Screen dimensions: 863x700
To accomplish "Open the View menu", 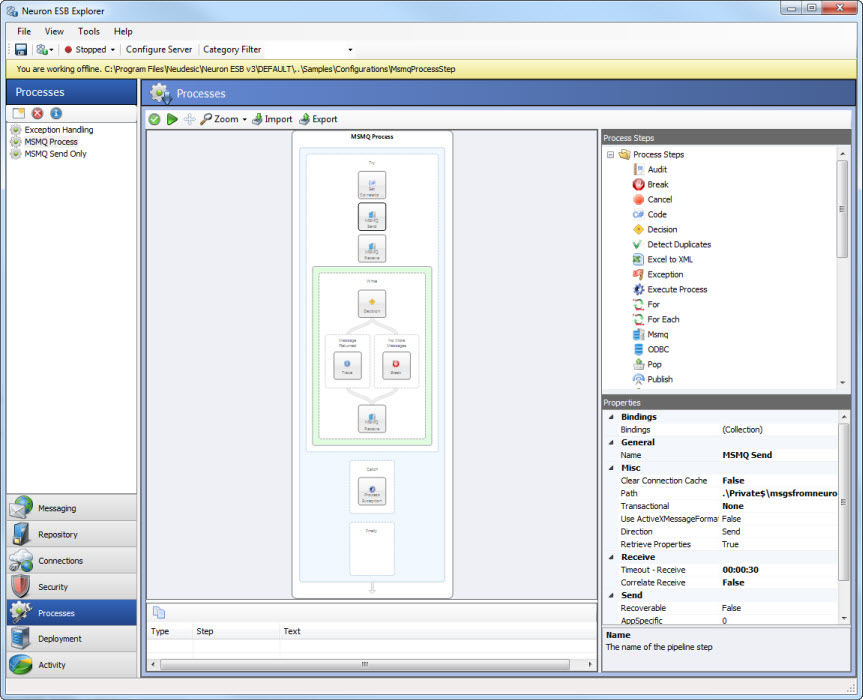I will coord(54,31).
